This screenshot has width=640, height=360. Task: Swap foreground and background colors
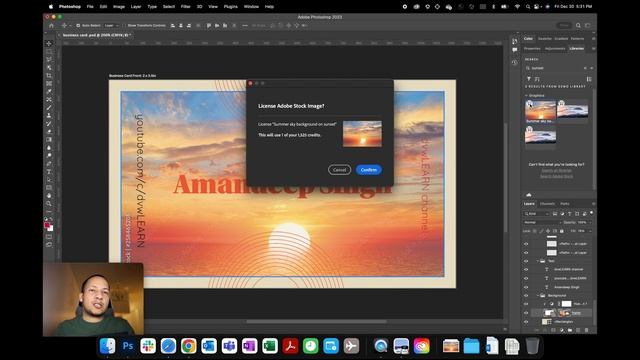tap(51, 219)
